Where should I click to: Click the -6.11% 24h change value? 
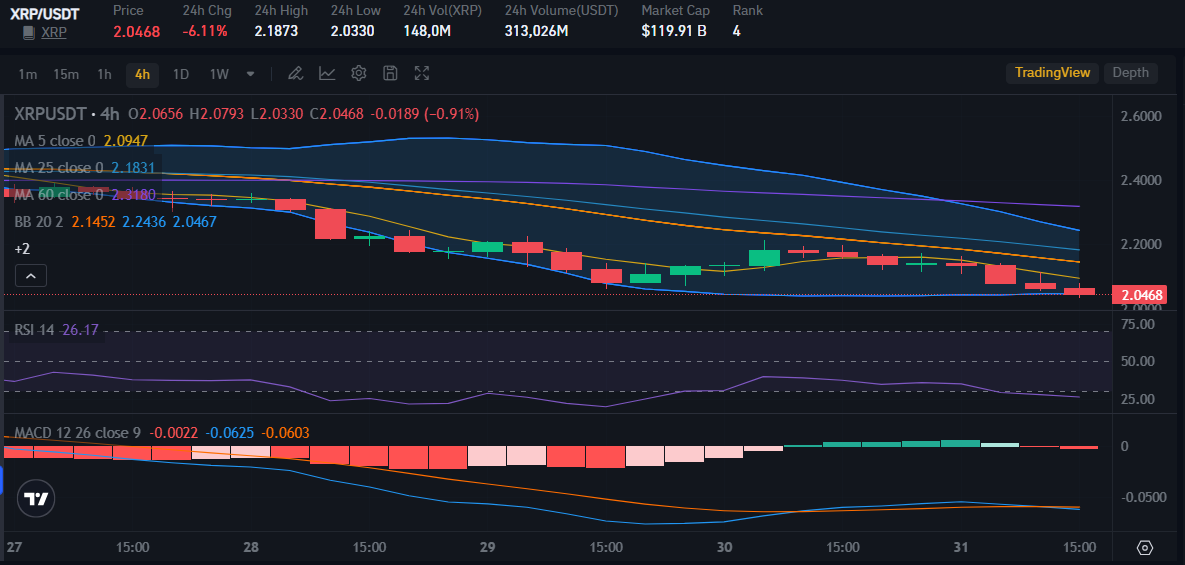(205, 32)
